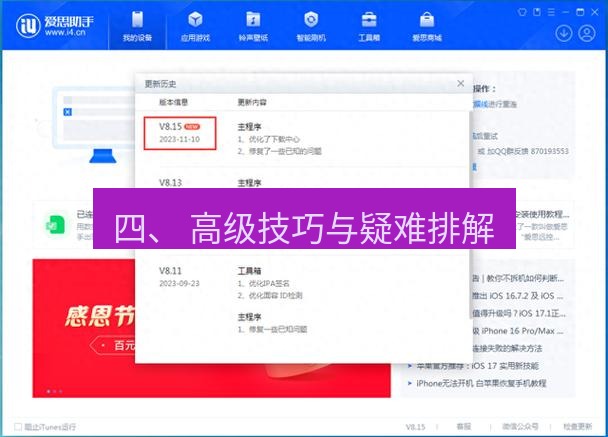The height and width of the screenshot is (437, 608).
Task: Click the 工具箱 heading under V8.11
Action: [249, 271]
